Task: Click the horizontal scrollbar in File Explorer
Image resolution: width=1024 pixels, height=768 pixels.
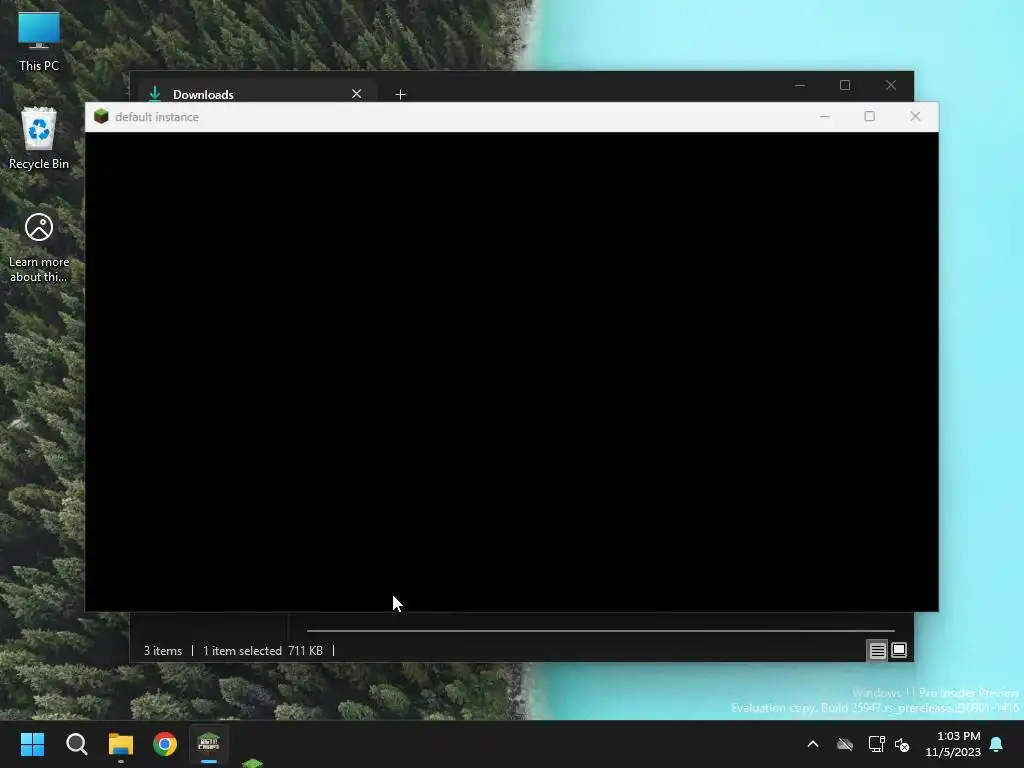Action: tap(601, 631)
